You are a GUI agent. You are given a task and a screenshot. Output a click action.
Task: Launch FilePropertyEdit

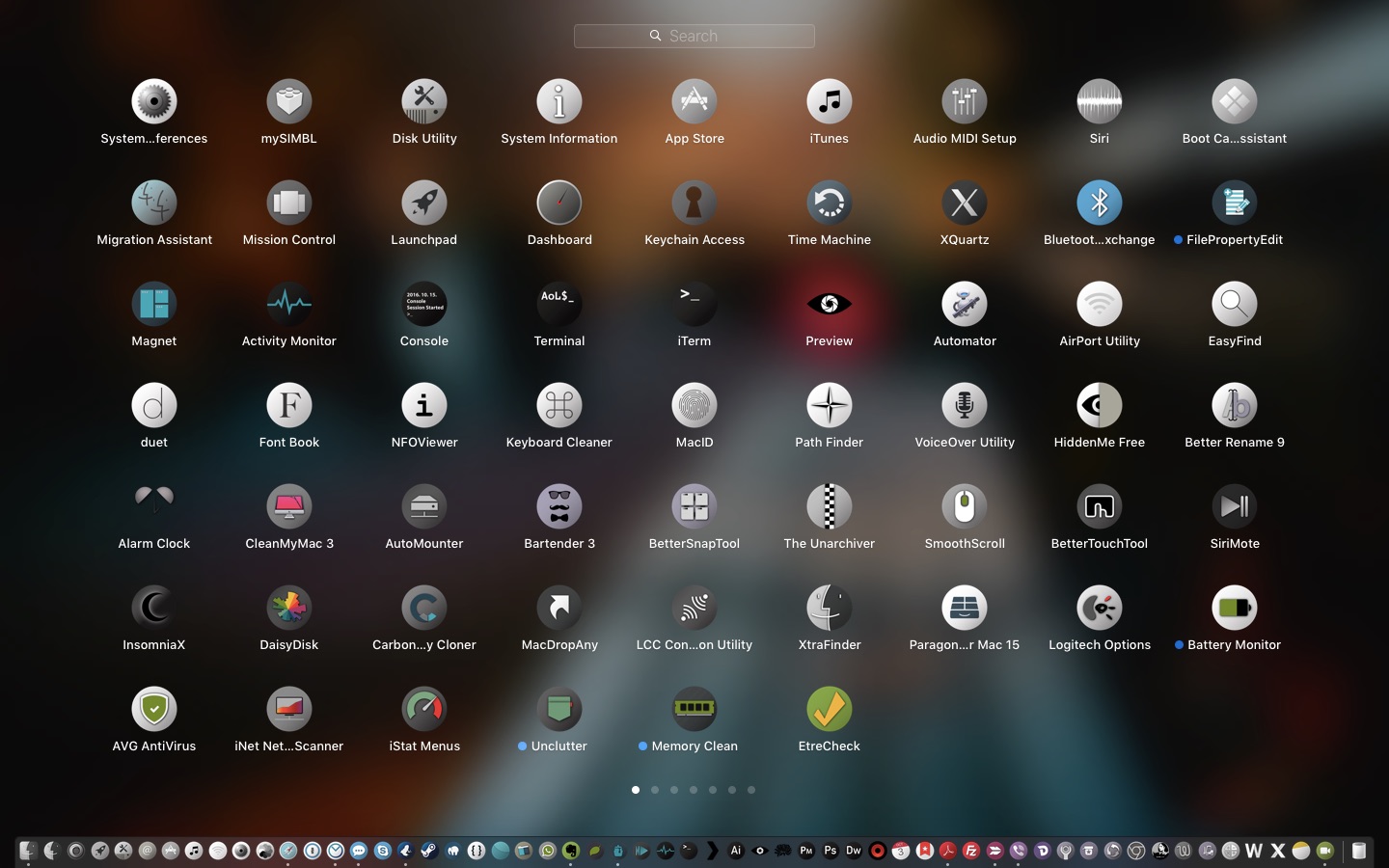click(x=1235, y=203)
